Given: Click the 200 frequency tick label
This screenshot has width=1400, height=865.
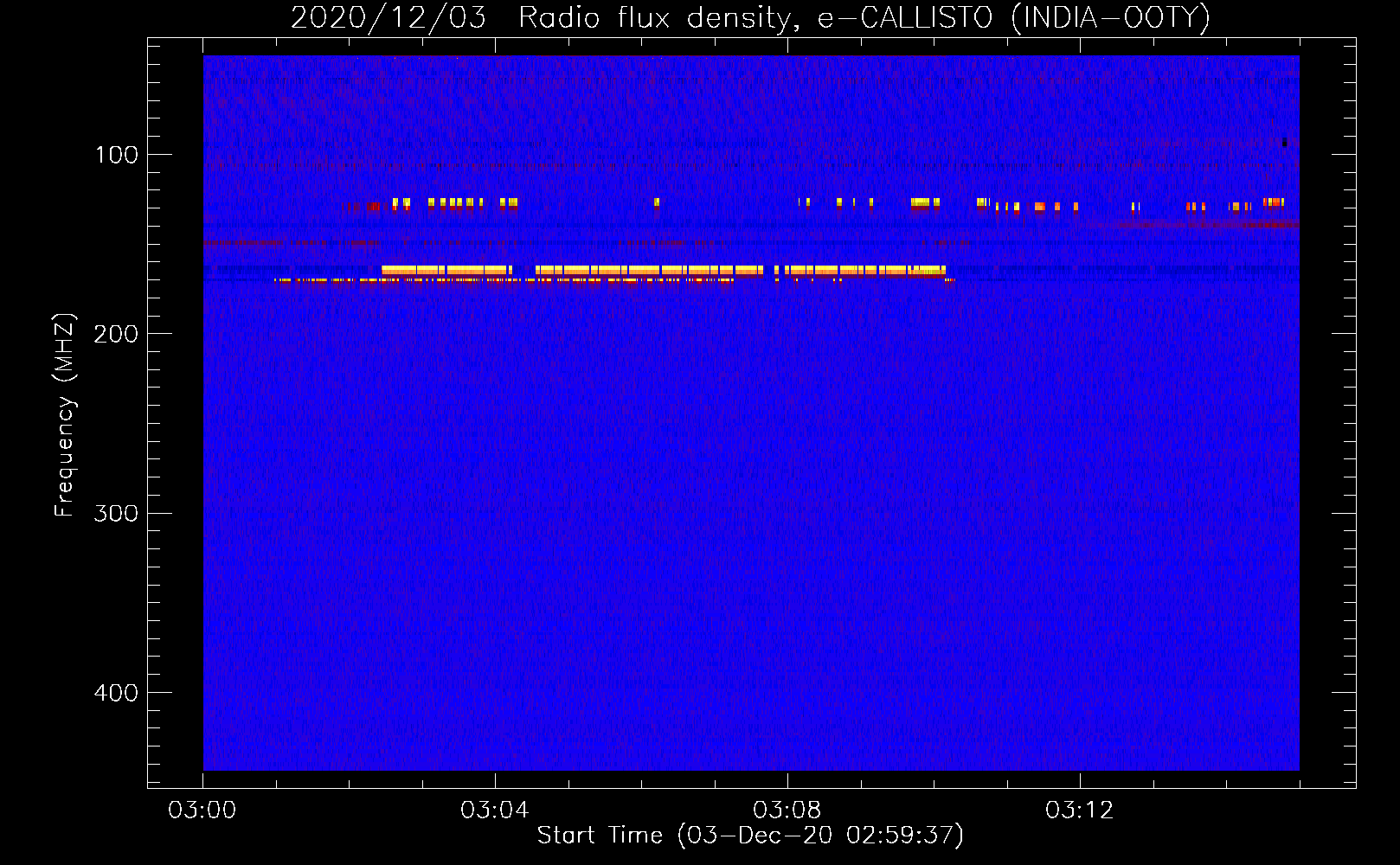Looking at the screenshot, I should tap(116, 334).
